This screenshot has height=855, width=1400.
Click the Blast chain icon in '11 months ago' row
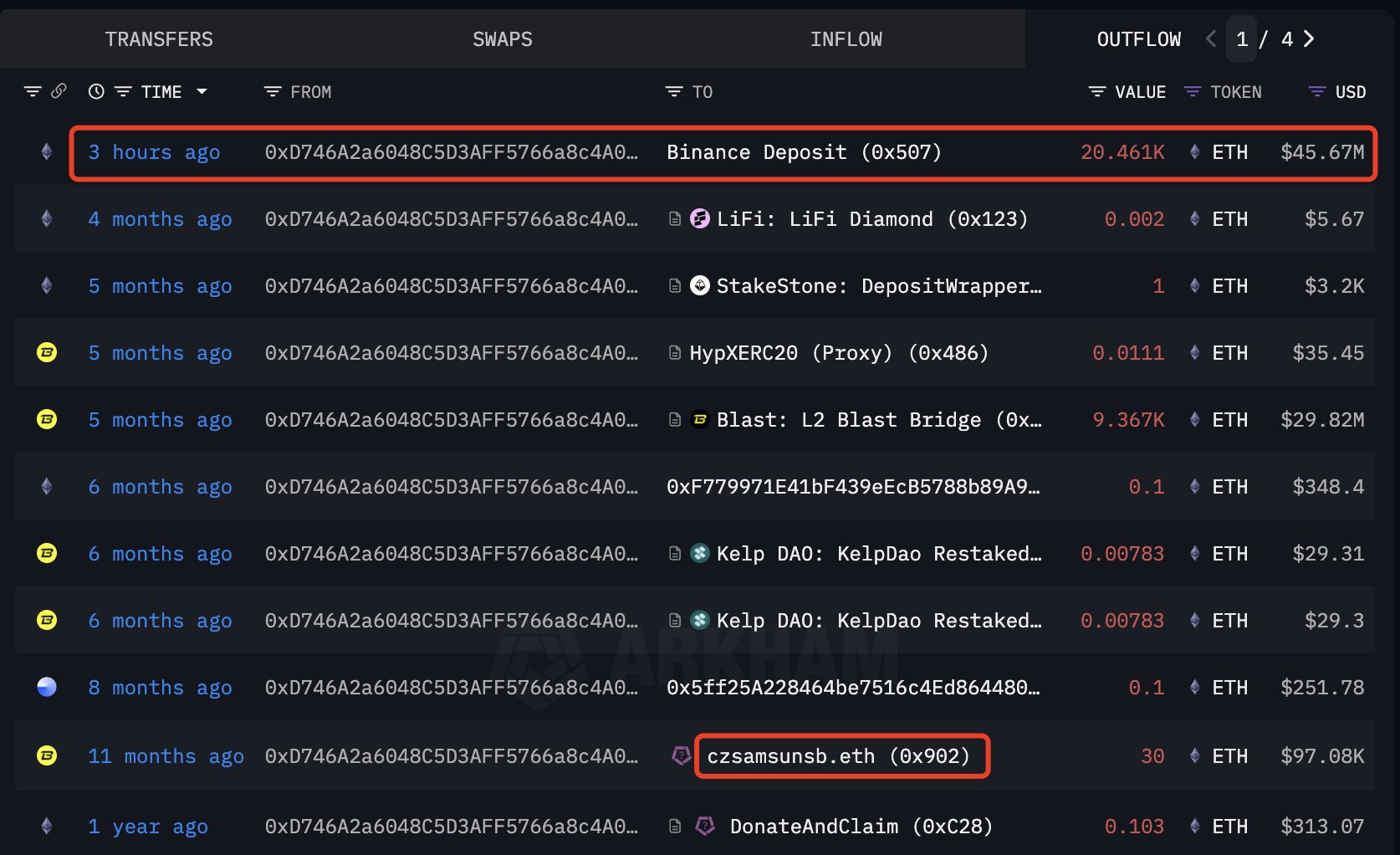point(47,755)
